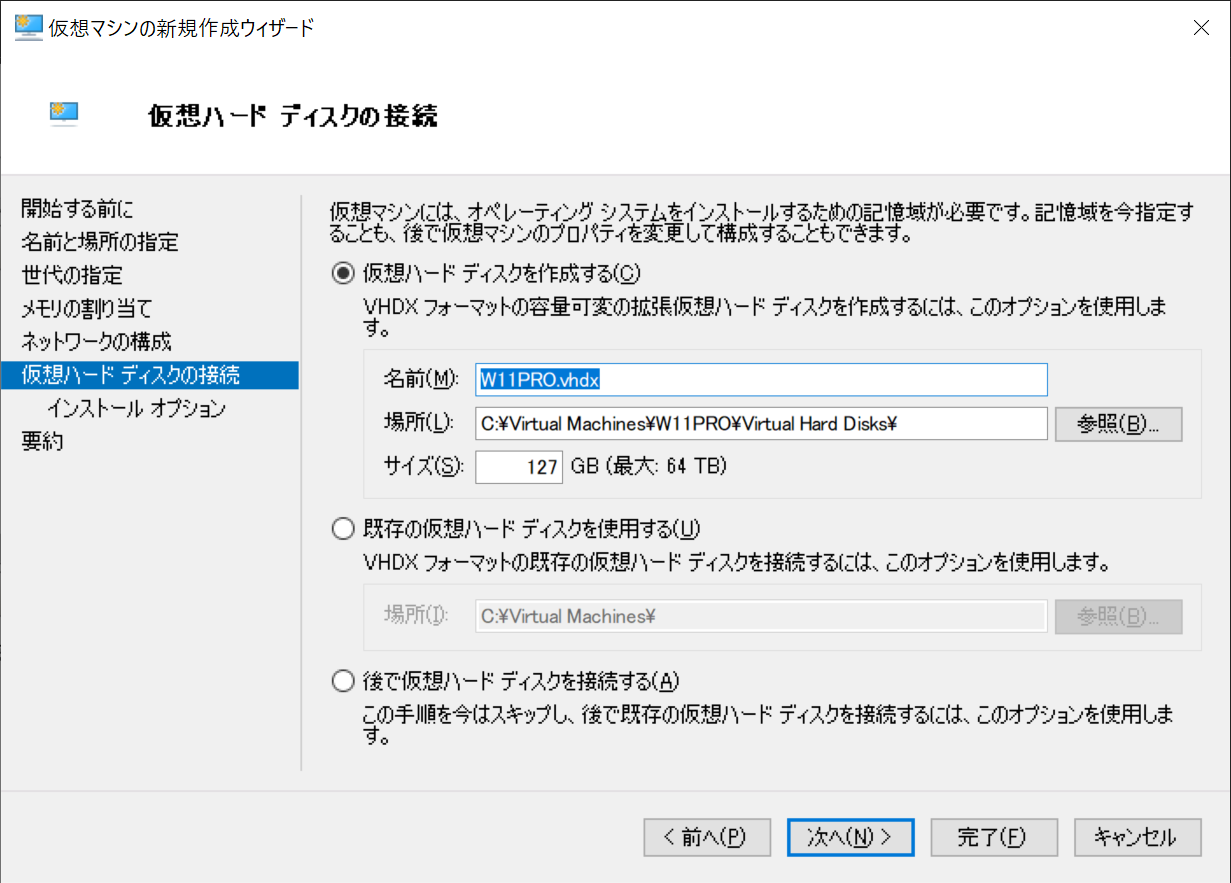Close the wizard window with the X

pyautogui.click(x=1202, y=27)
